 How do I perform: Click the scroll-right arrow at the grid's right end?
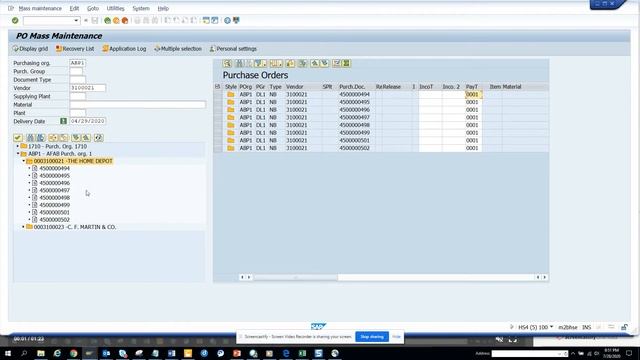tap(544, 277)
